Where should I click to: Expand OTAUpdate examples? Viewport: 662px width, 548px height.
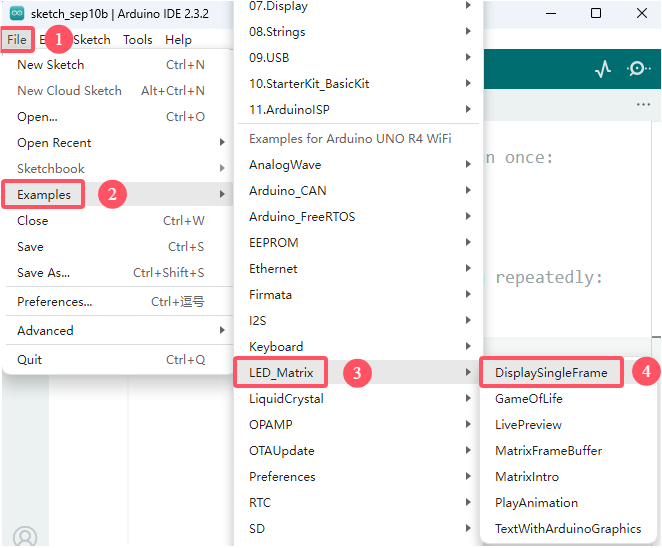pos(359,451)
